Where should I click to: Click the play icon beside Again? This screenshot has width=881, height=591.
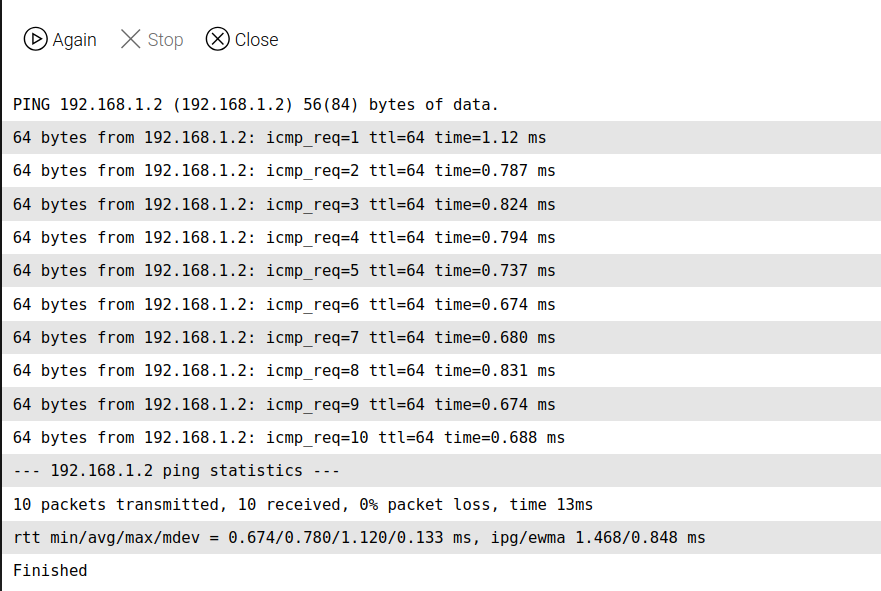click(35, 39)
